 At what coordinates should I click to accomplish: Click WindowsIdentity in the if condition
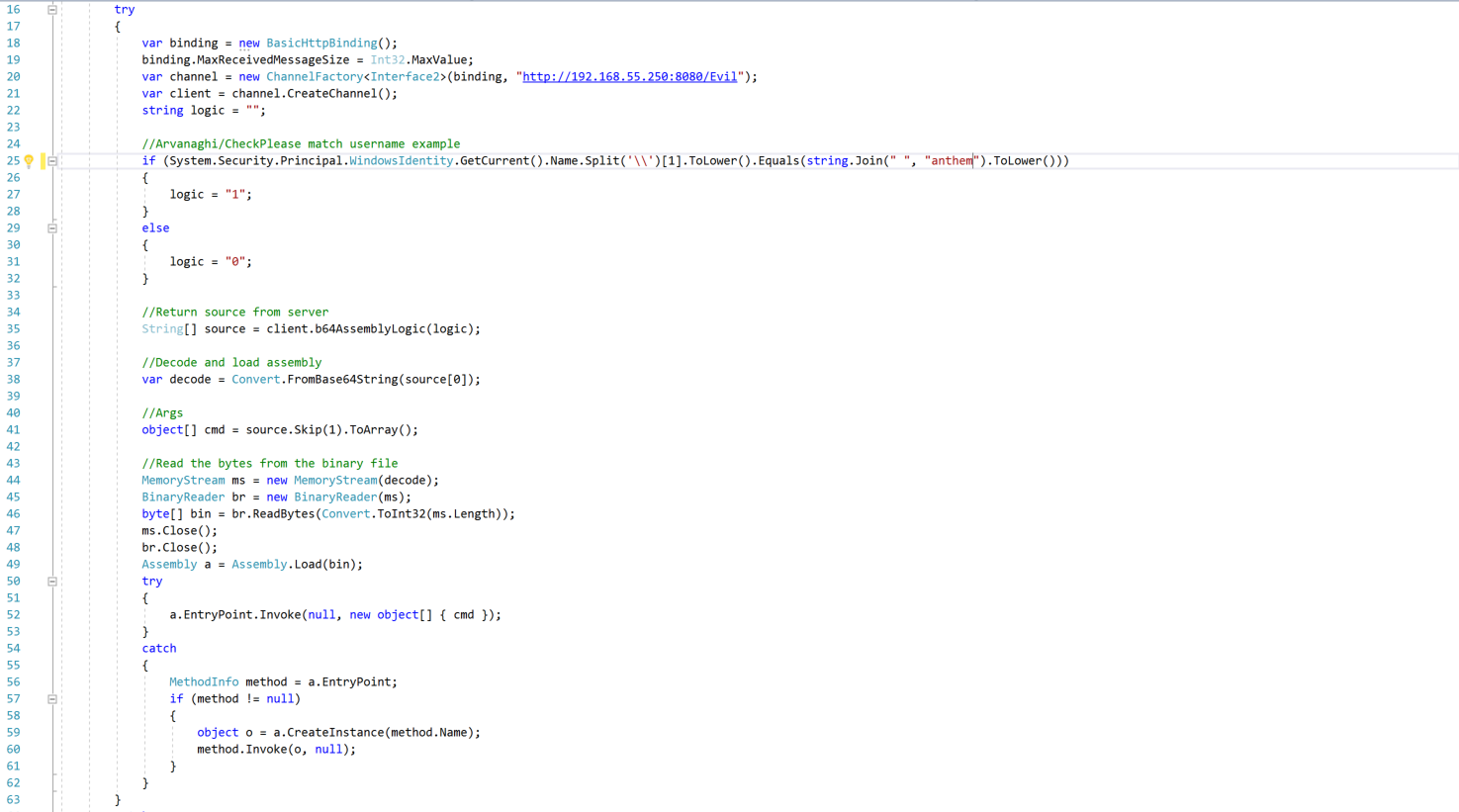click(x=401, y=161)
